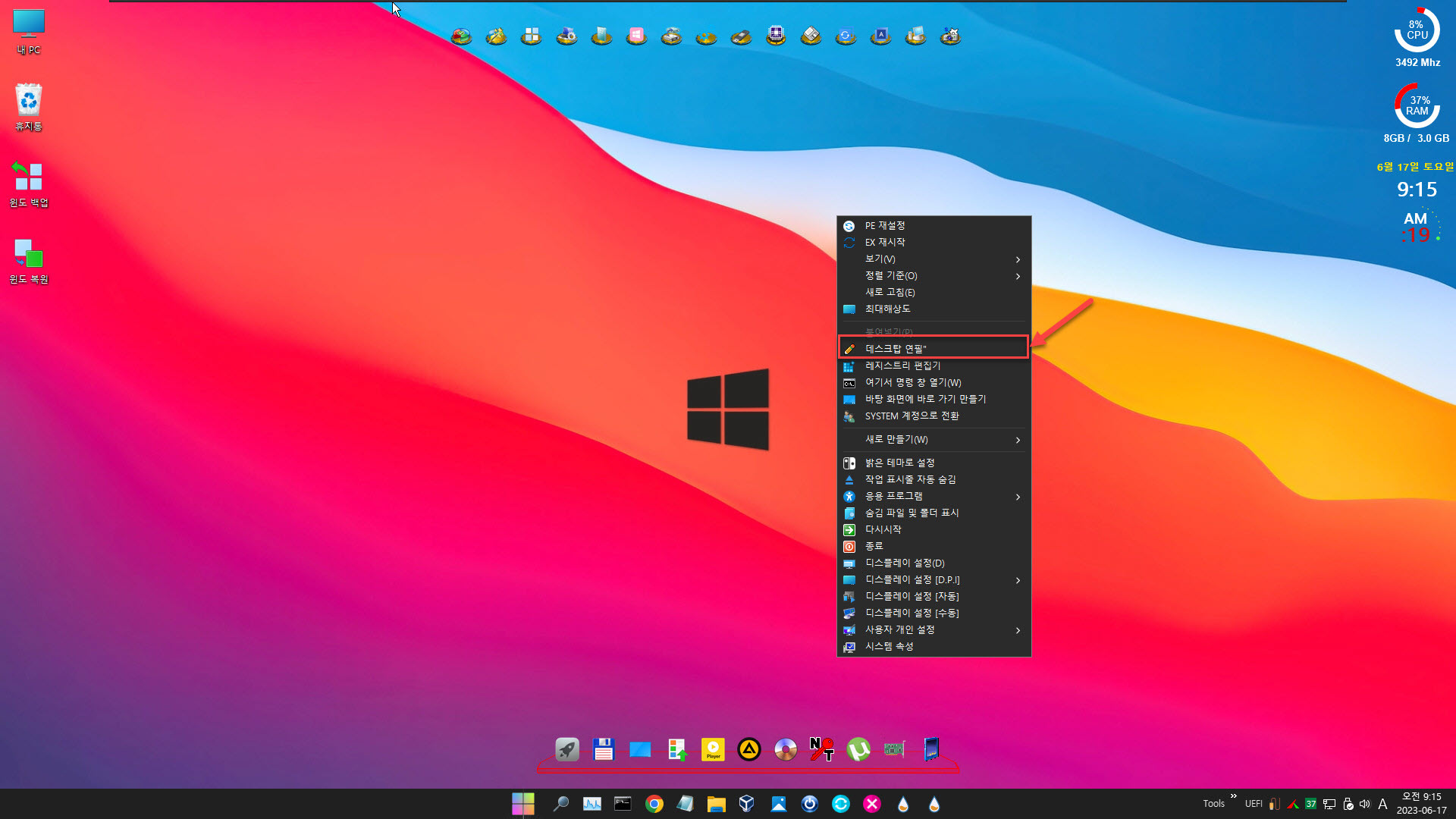Open the yellow Player icon in bottom dock
The width and height of the screenshot is (1456, 819).
713,749
